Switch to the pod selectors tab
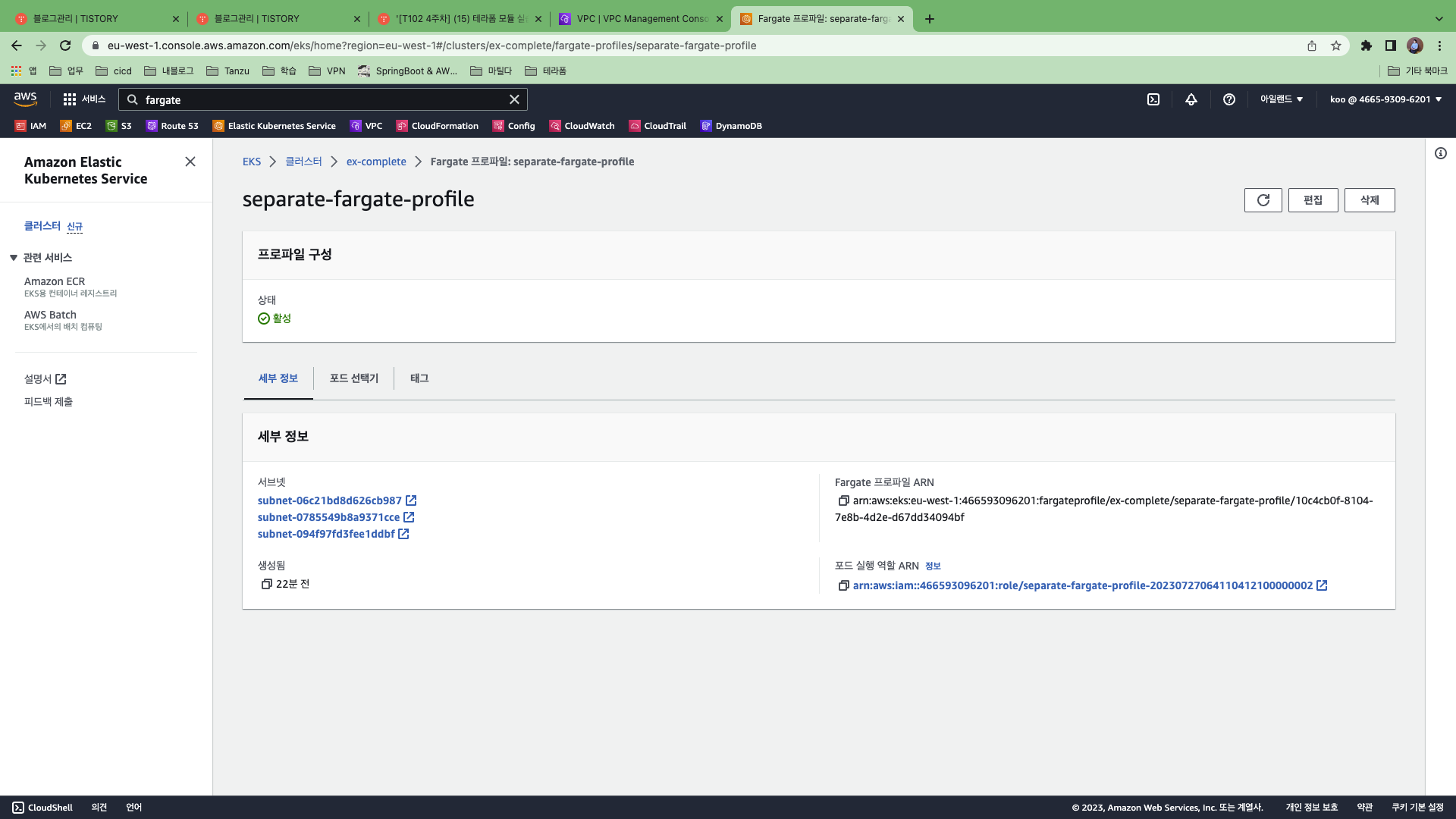 coord(353,378)
